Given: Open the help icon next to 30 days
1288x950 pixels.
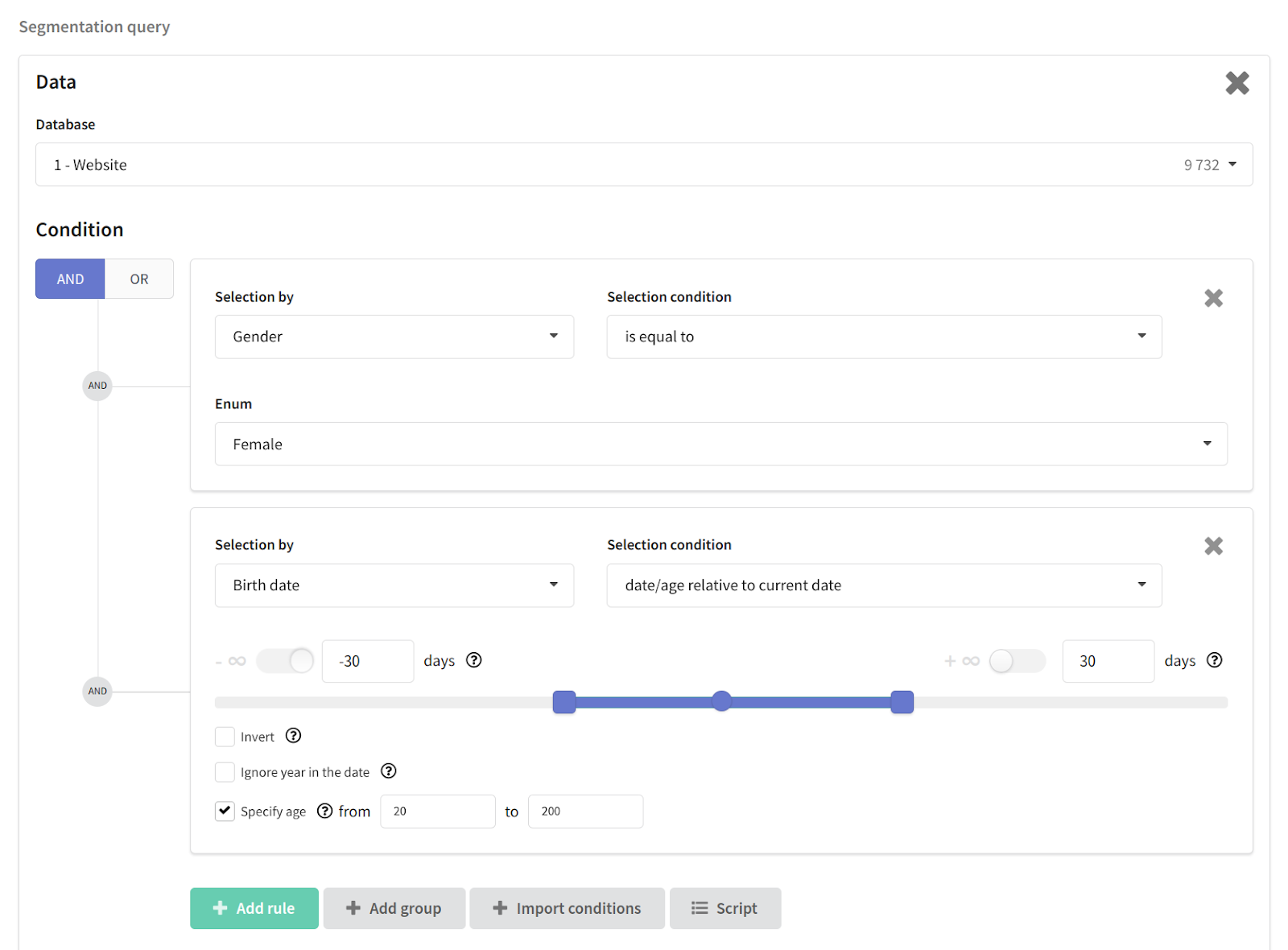Looking at the screenshot, I should (x=1215, y=660).
